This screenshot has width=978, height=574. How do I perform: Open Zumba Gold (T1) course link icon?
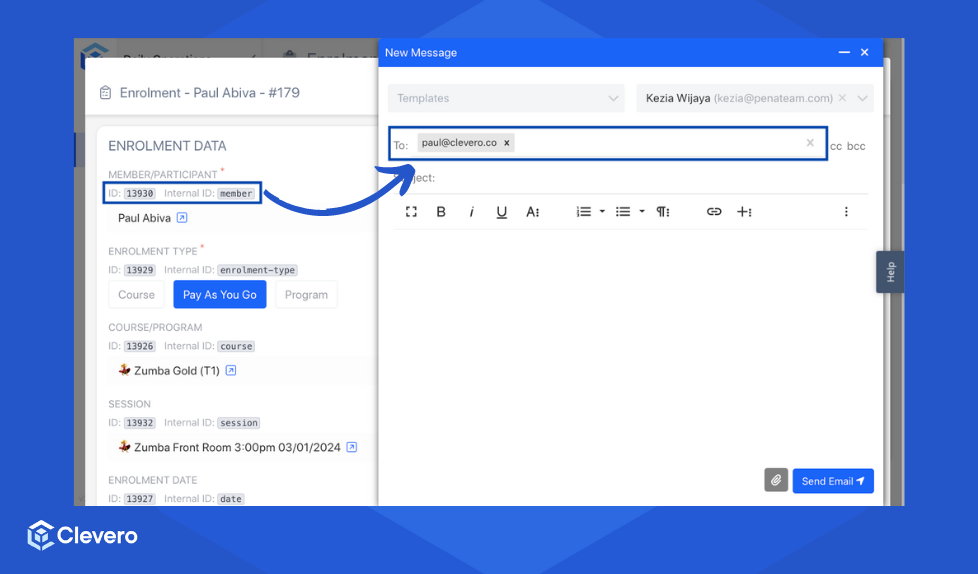pos(231,371)
